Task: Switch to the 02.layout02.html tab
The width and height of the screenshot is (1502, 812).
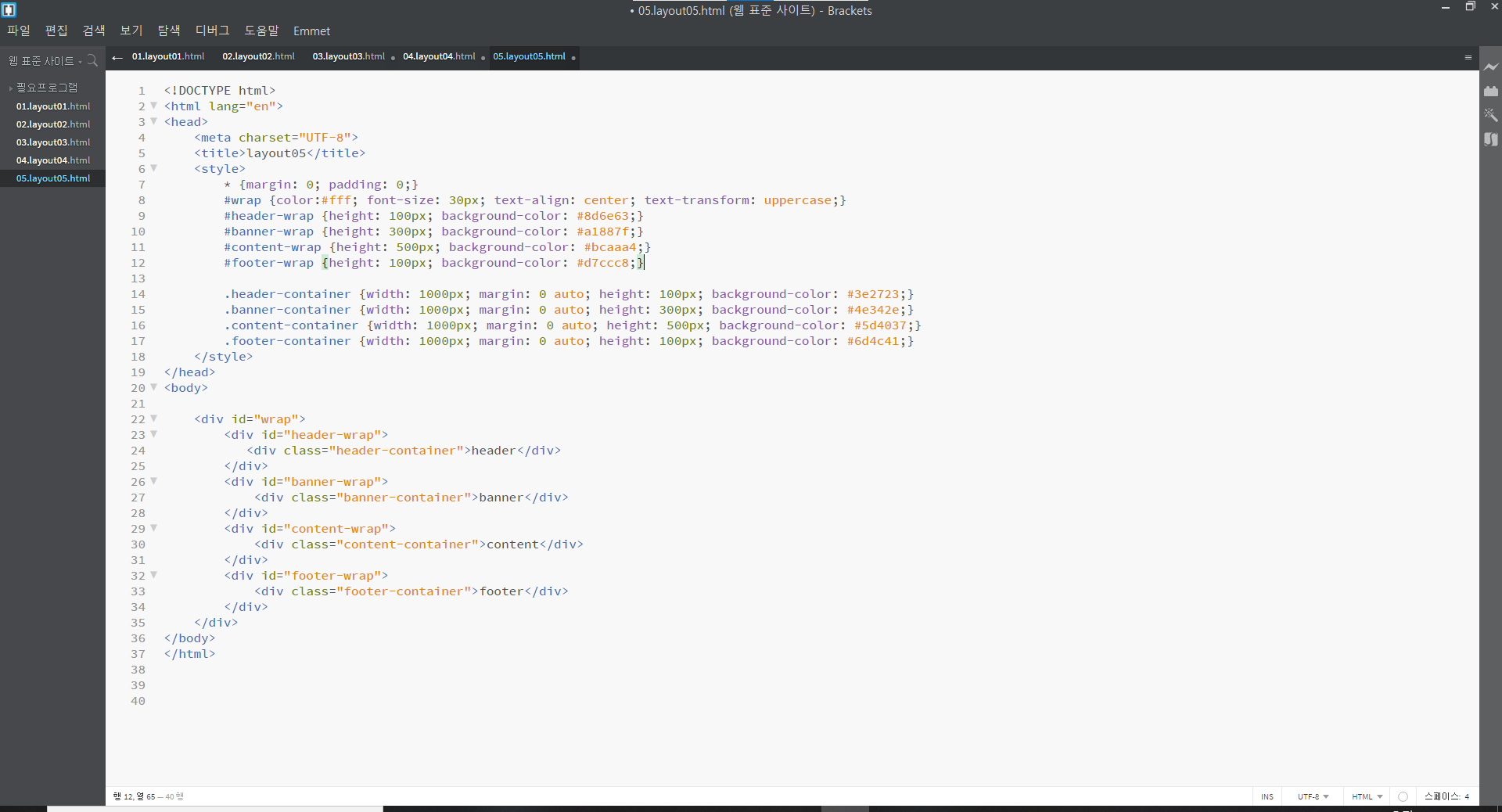Action: pos(258,57)
